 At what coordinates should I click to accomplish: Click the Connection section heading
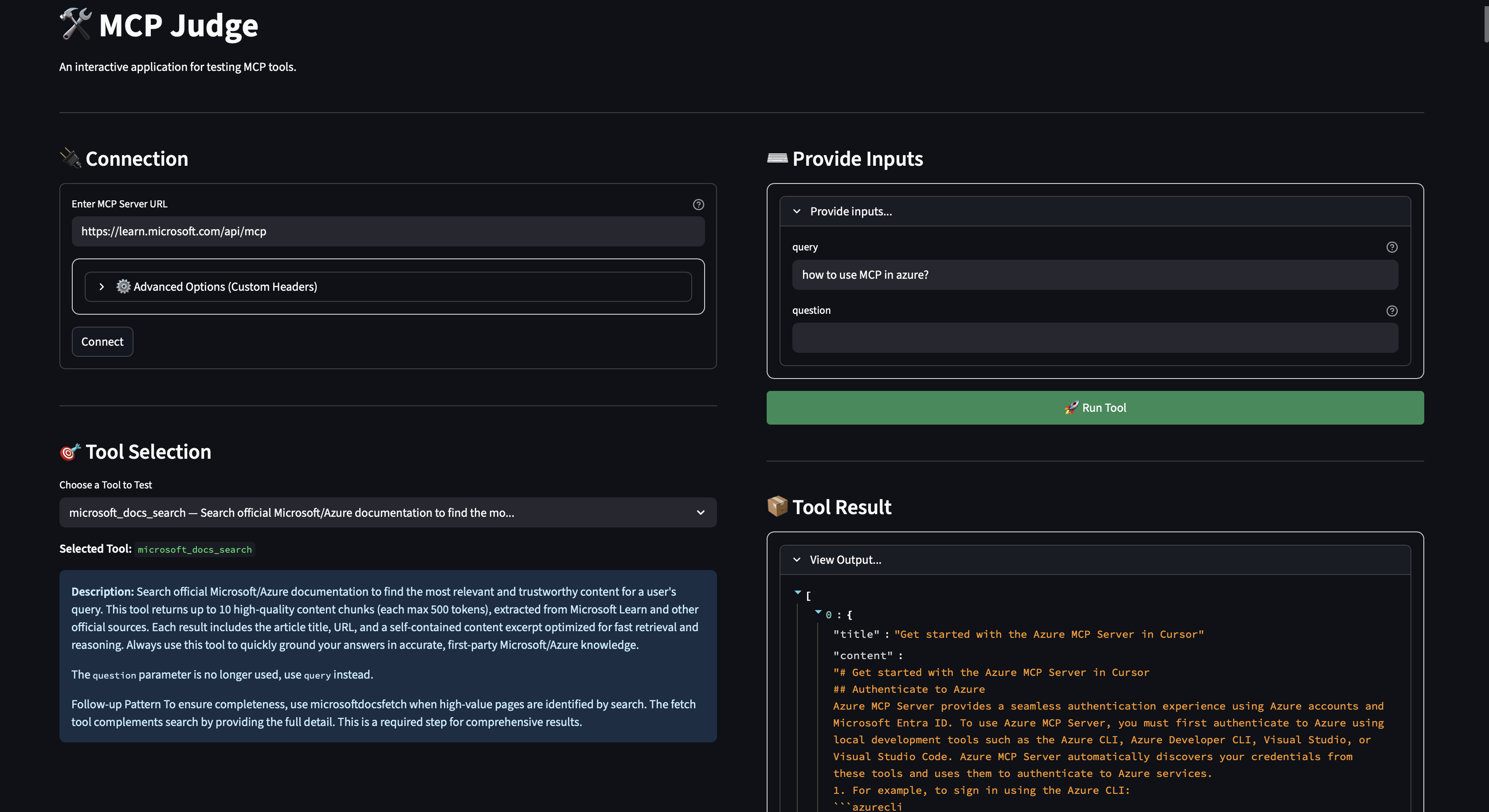[137, 159]
